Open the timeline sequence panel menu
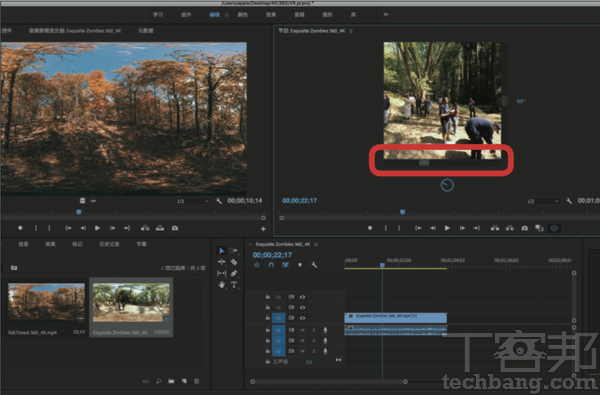Screen dimensions: 600x395 (x=316, y=244)
